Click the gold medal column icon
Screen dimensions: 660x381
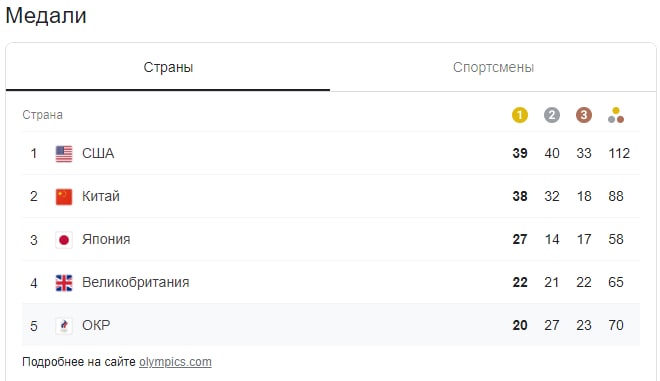[519, 115]
